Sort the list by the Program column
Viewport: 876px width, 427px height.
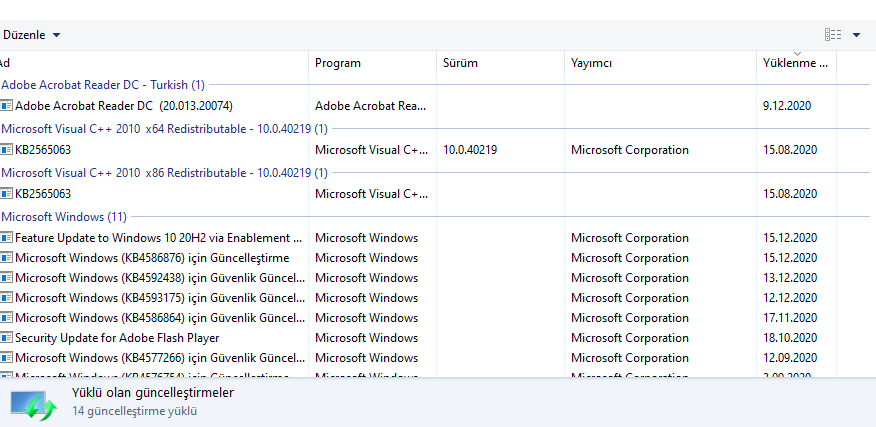coord(372,63)
